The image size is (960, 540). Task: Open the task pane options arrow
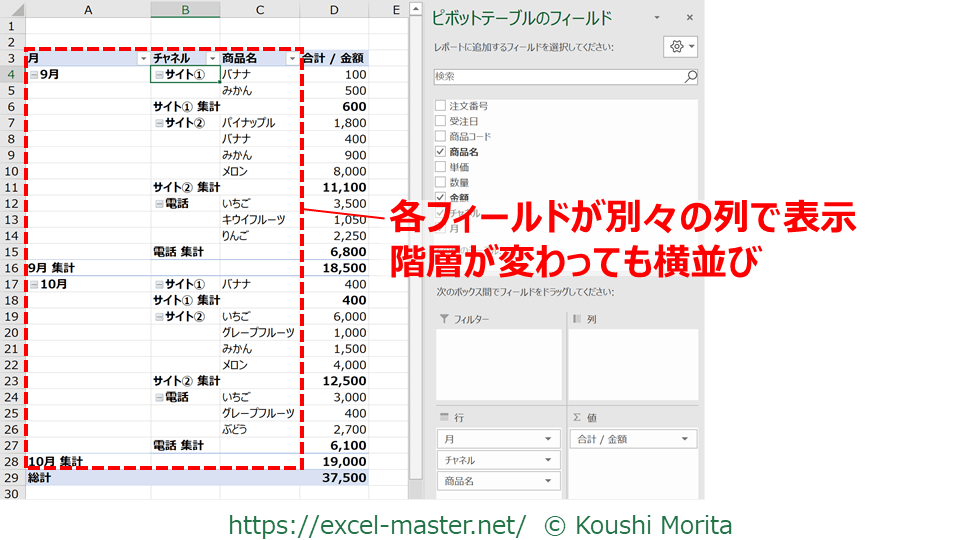coord(657,18)
